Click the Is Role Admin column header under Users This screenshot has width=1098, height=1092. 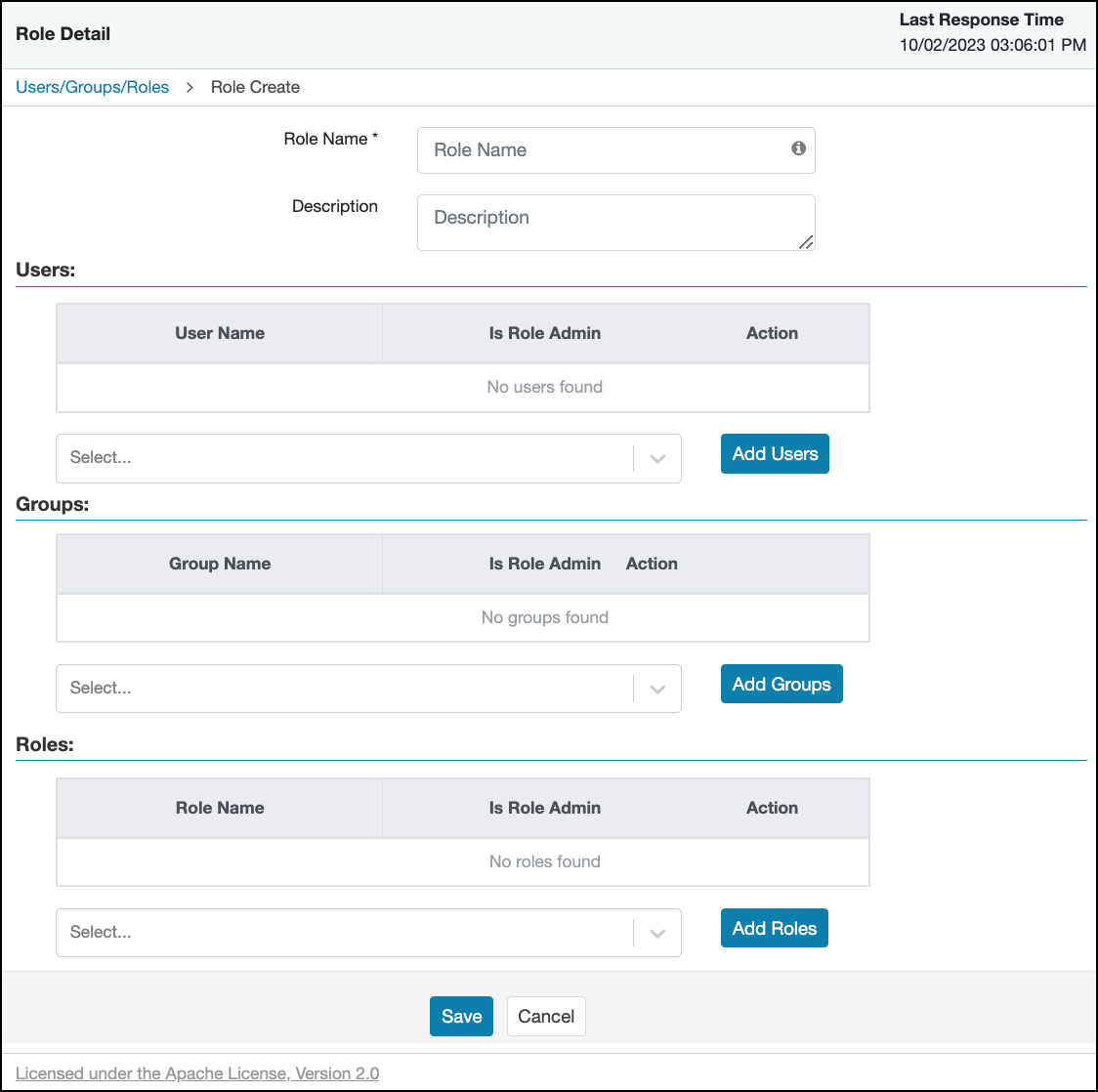(x=544, y=333)
